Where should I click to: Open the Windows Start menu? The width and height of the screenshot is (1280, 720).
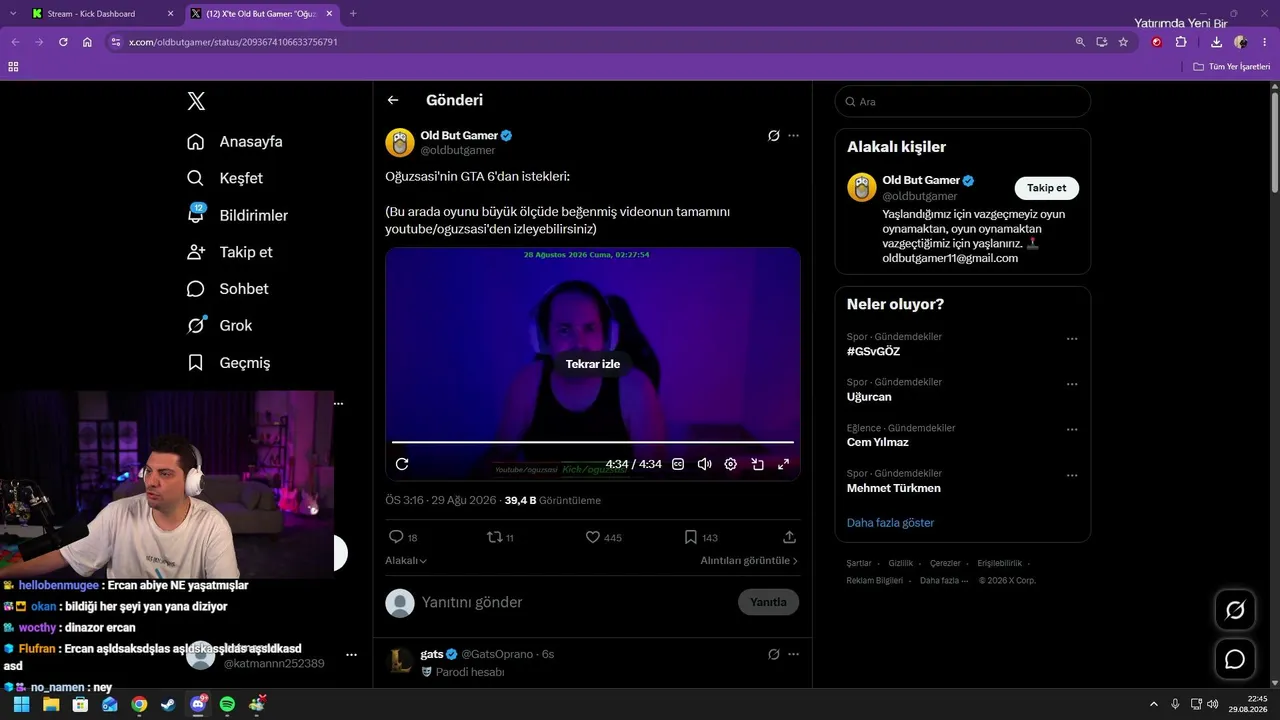click(x=22, y=704)
